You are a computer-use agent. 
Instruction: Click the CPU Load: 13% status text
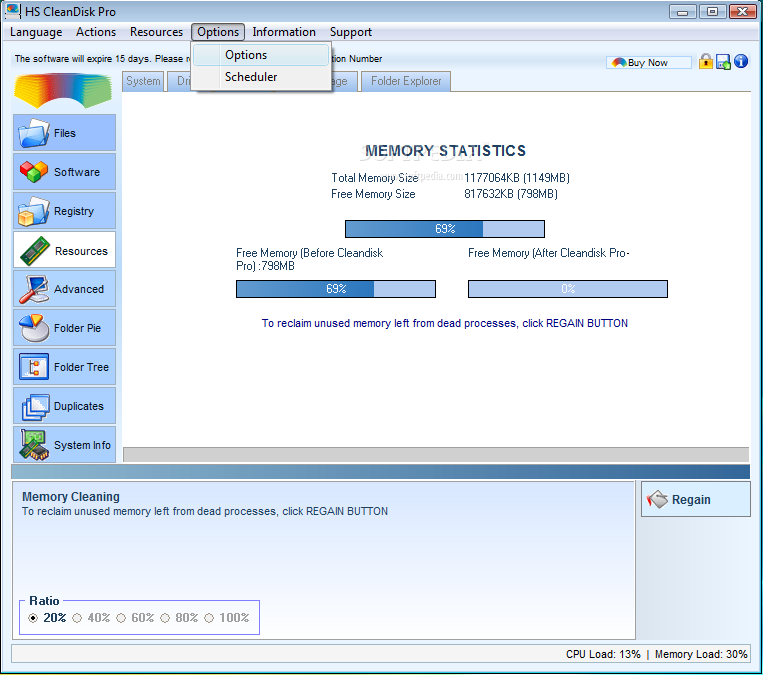(603, 654)
